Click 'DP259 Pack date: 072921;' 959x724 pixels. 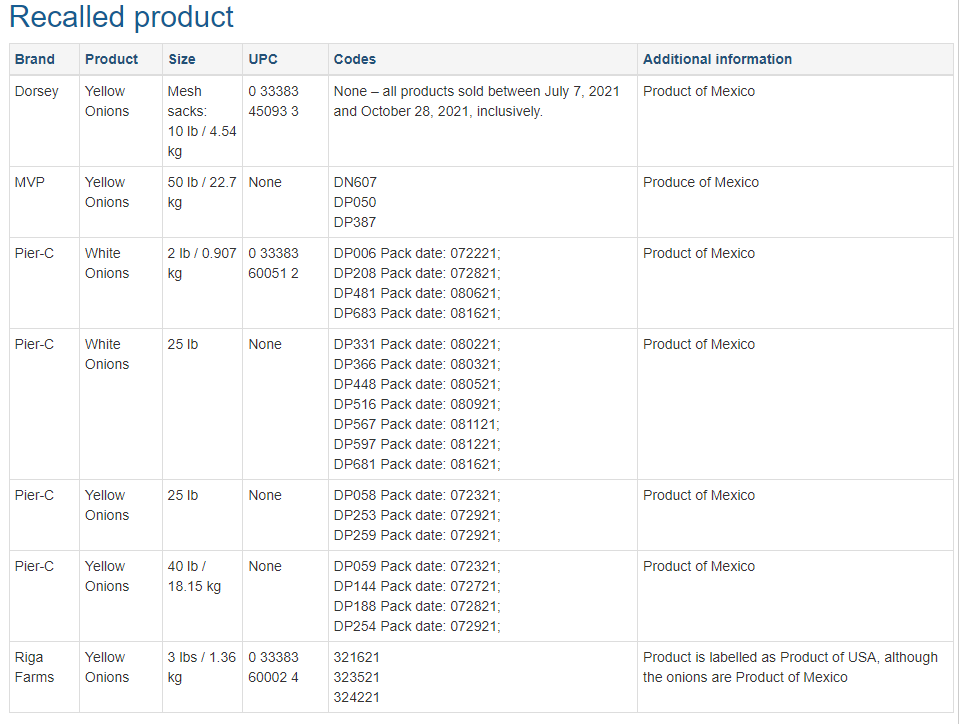point(417,536)
